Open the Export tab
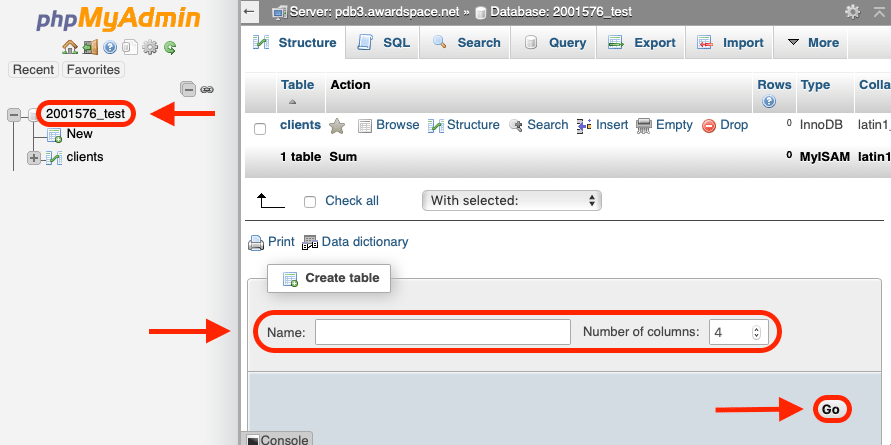 [x=642, y=43]
